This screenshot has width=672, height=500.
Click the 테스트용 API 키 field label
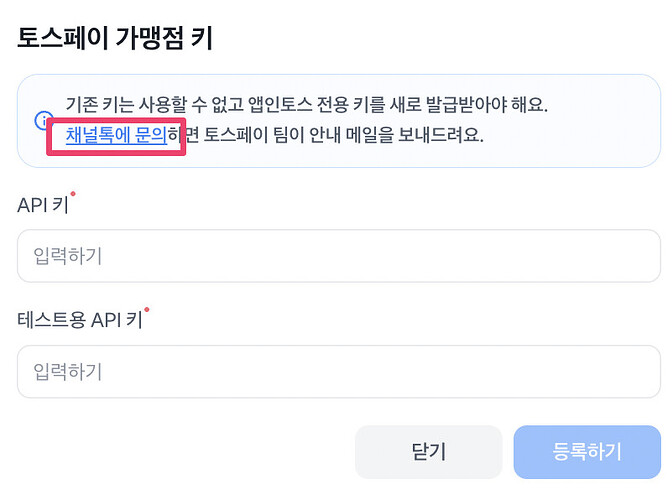point(79,321)
